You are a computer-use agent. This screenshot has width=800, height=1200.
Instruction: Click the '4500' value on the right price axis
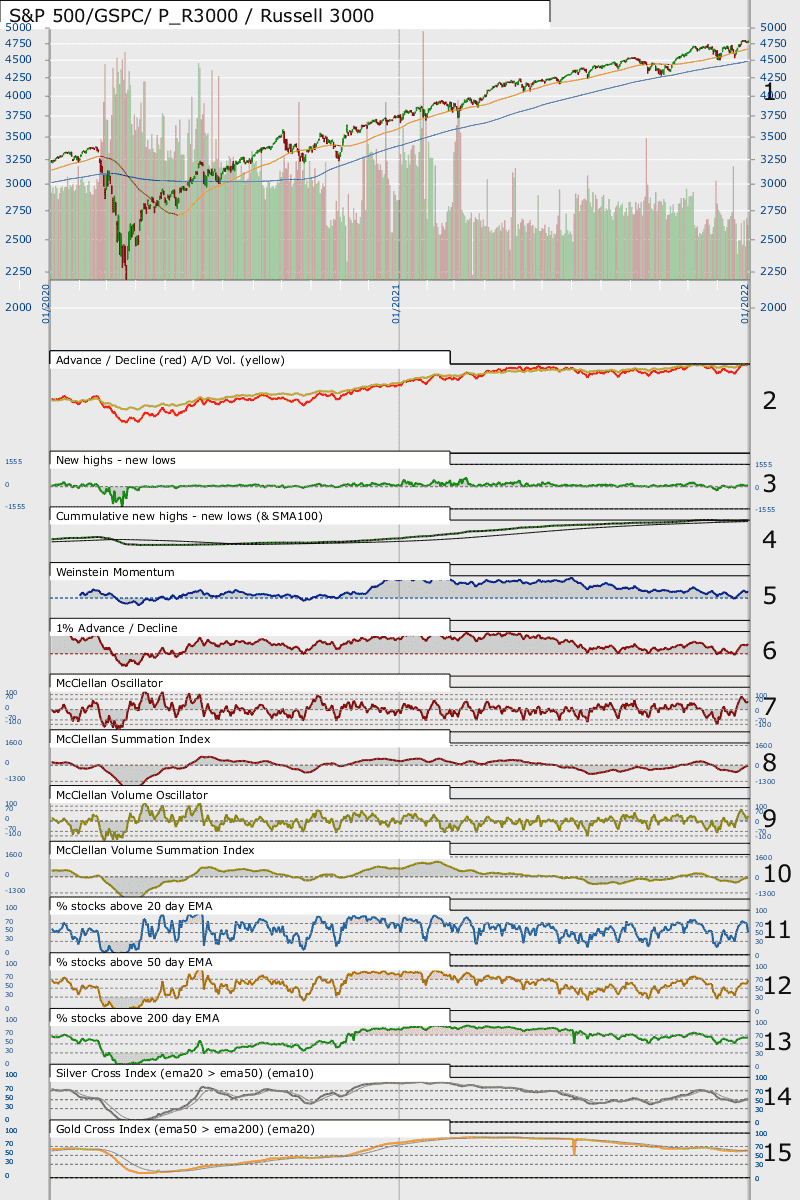pos(773,59)
